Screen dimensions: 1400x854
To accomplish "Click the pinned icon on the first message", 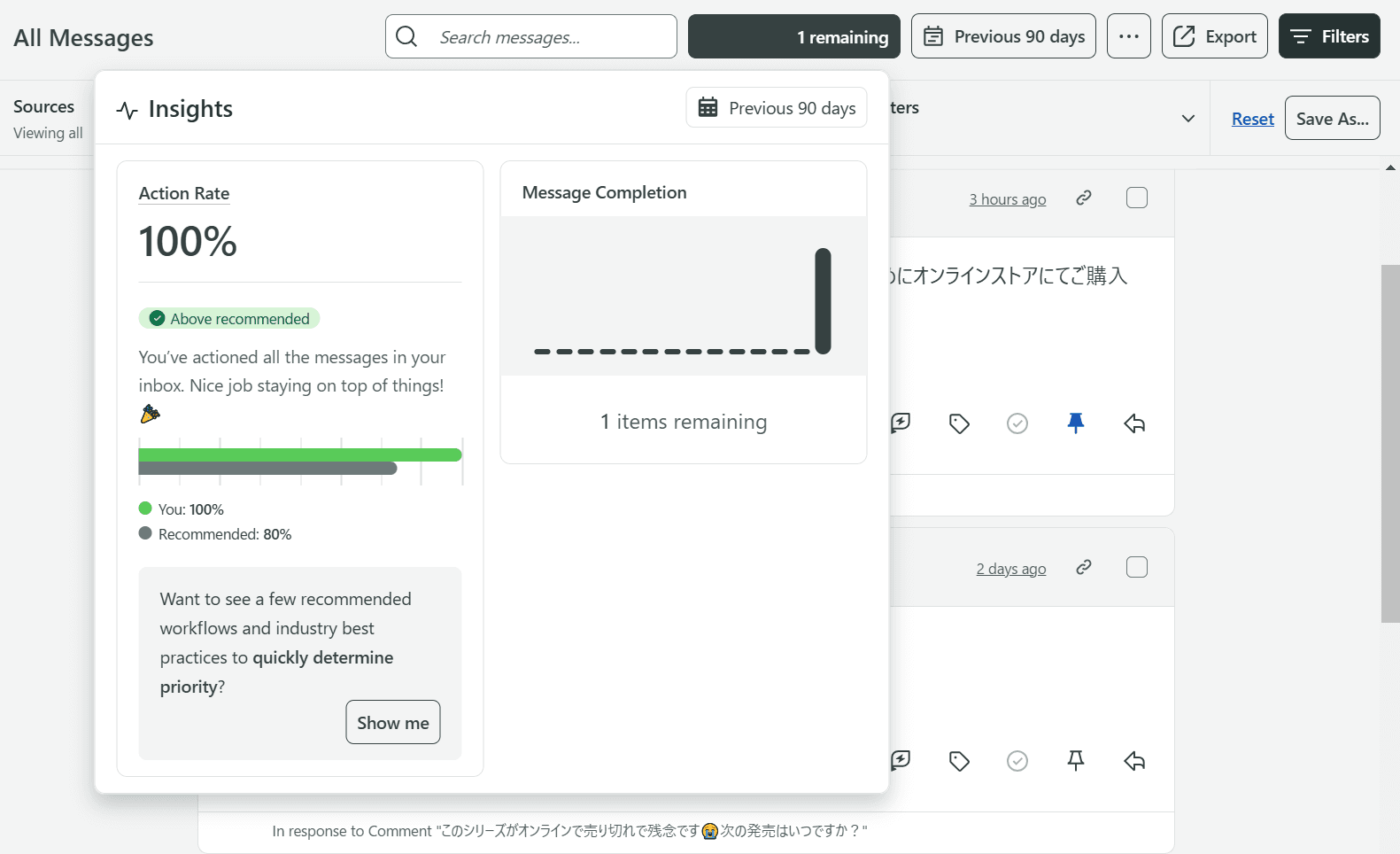I will [x=1075, y=423].
